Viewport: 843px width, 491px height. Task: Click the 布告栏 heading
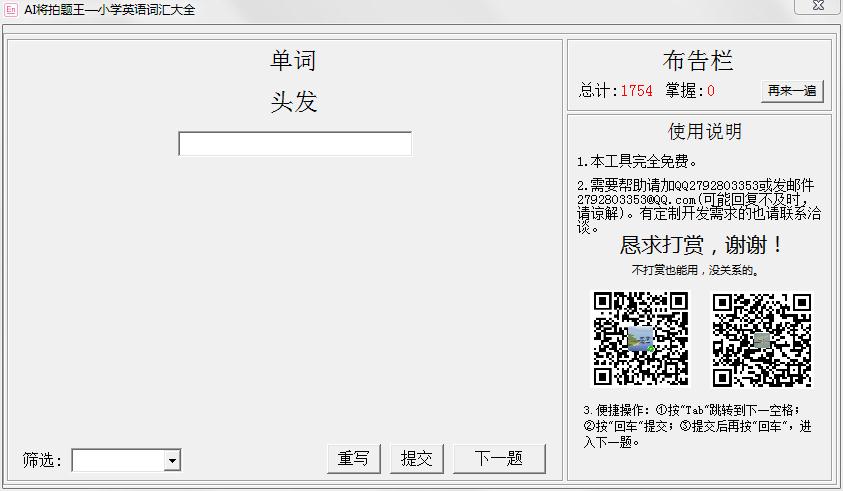pyautogui.click(x=698, y=60)
